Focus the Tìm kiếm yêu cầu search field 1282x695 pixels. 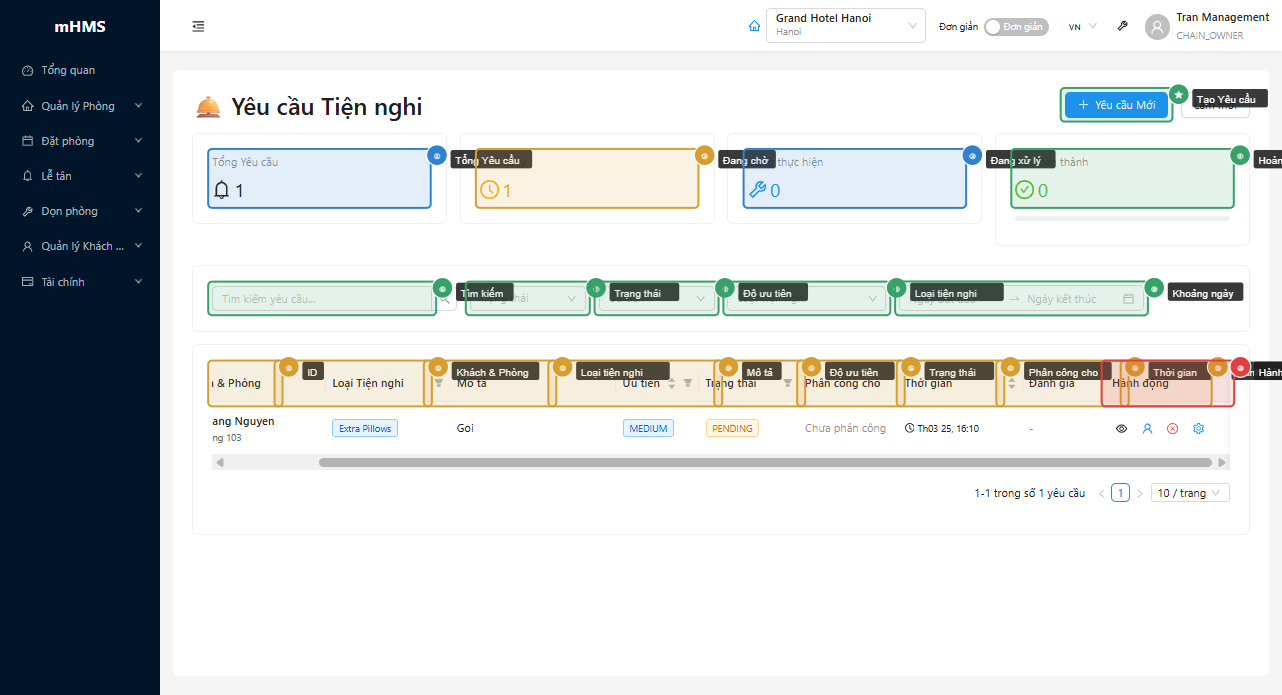(322, 299)
